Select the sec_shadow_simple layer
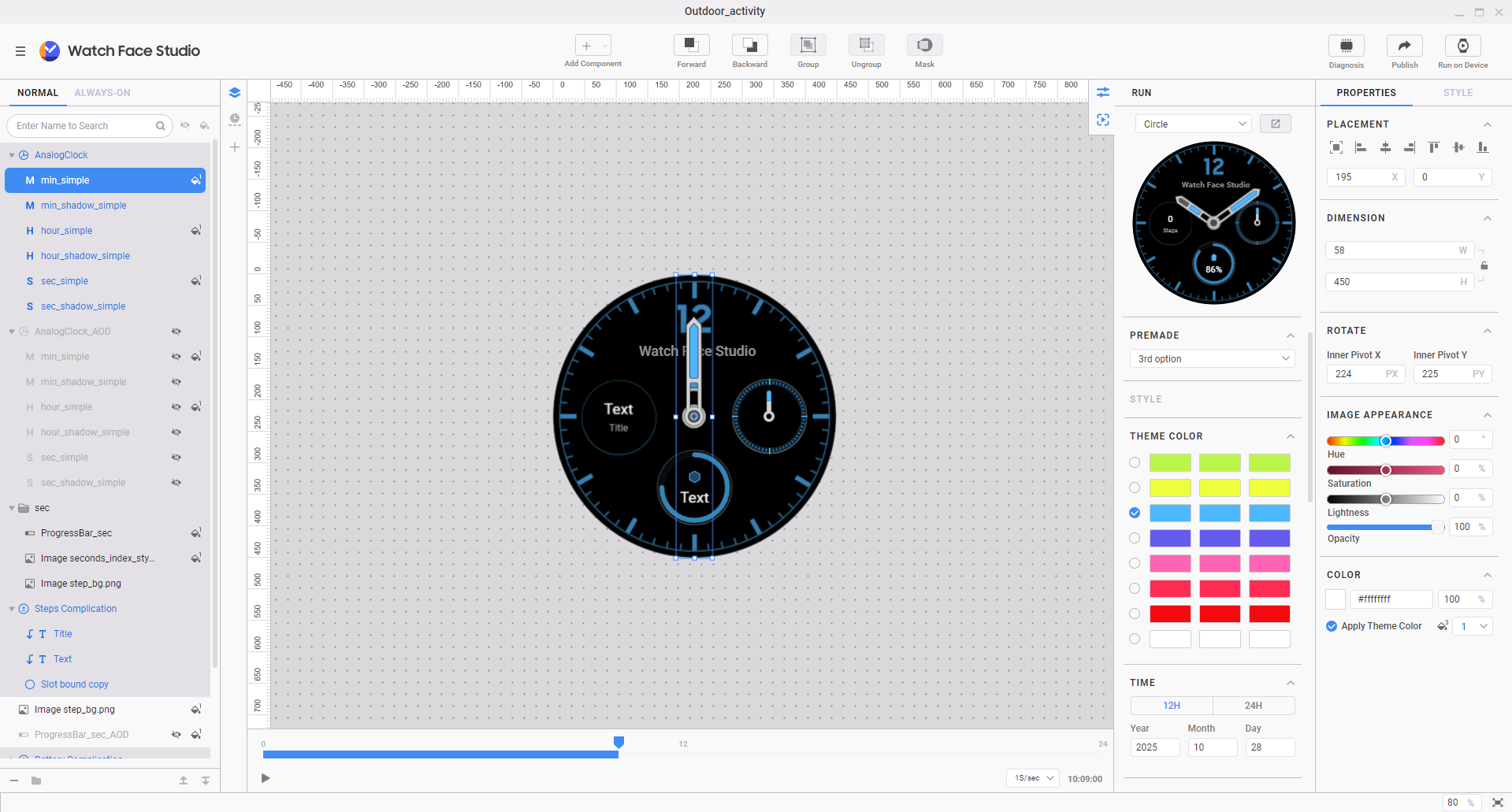The height and width of the screenshot is (812, 1512). coord(106,306)
